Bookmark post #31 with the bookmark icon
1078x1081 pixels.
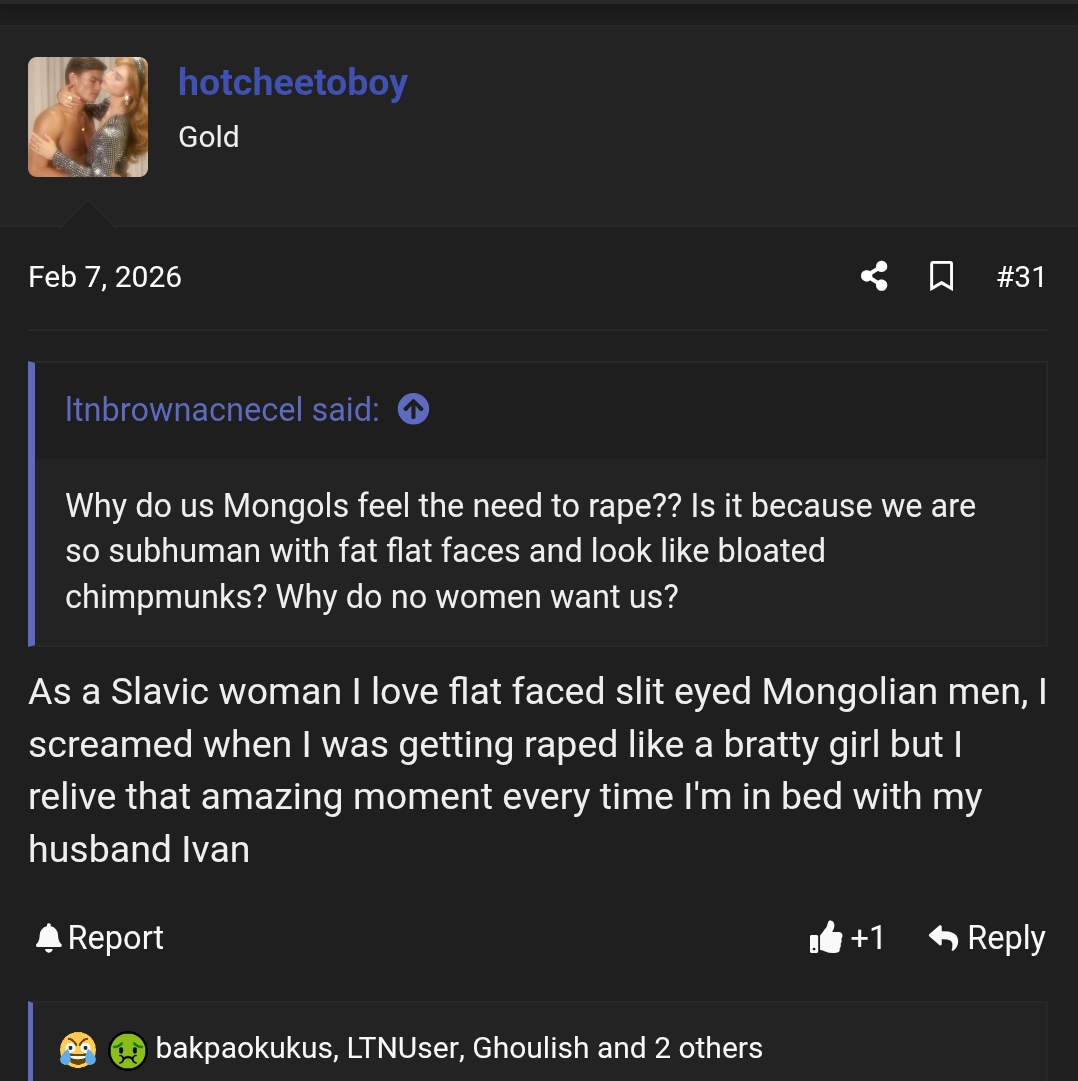point(941,276)
